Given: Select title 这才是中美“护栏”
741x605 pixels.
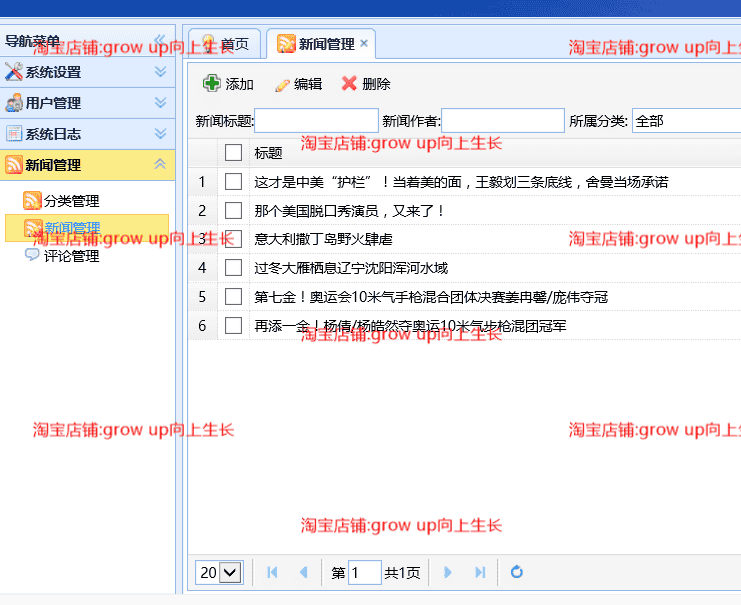Looking at the screenshot, I should (x=461, y=182).
